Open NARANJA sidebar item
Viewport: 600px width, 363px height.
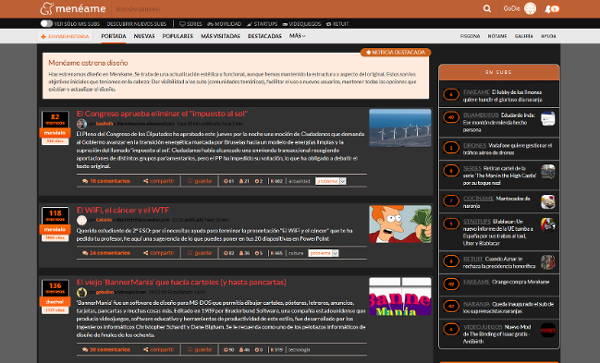point(508,308)
